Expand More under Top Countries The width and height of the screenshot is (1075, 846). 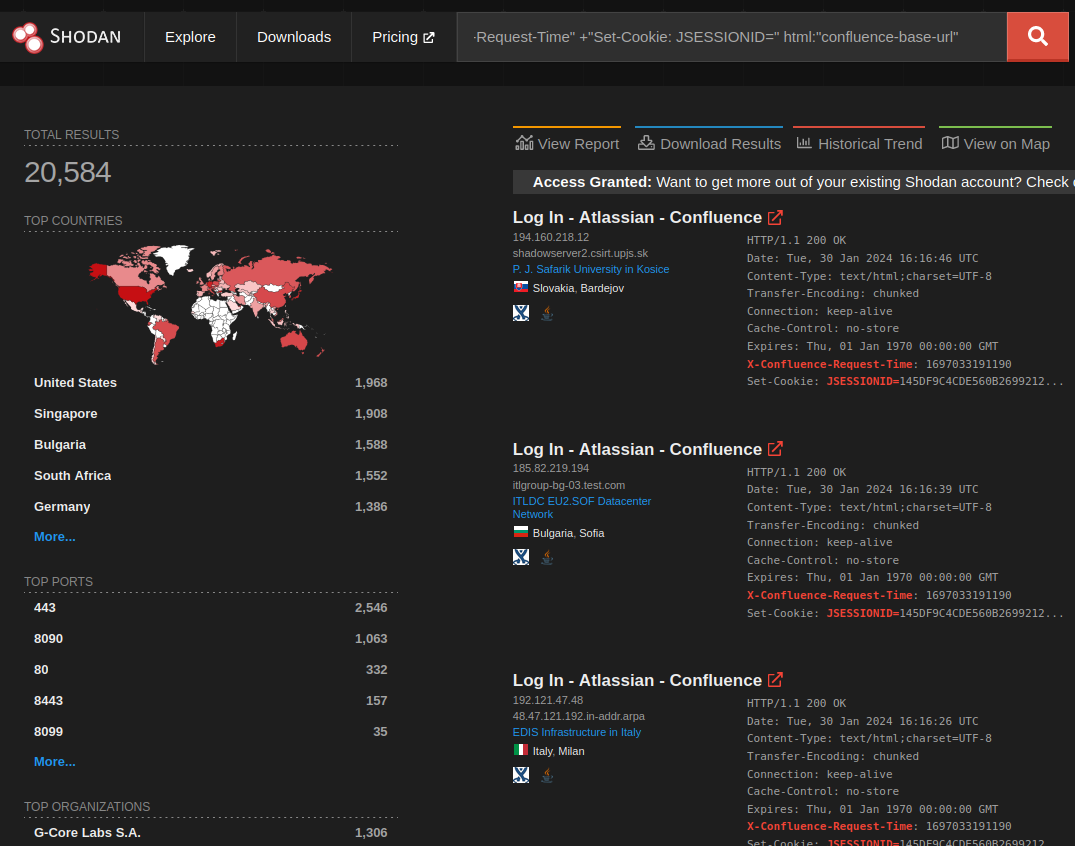[54, 537]
